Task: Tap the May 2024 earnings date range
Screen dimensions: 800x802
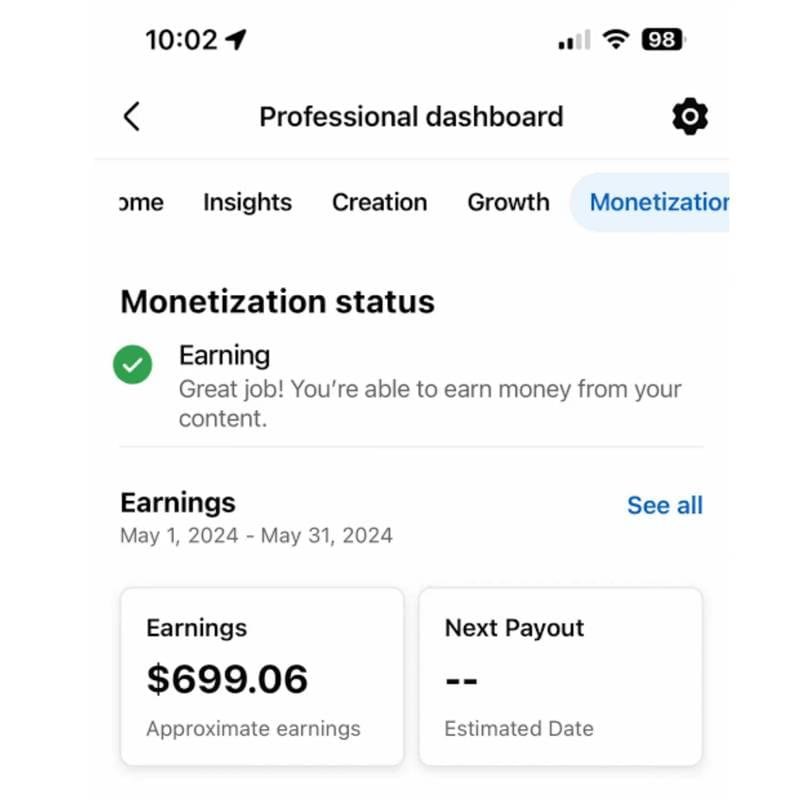Action: tap(256, 535)
